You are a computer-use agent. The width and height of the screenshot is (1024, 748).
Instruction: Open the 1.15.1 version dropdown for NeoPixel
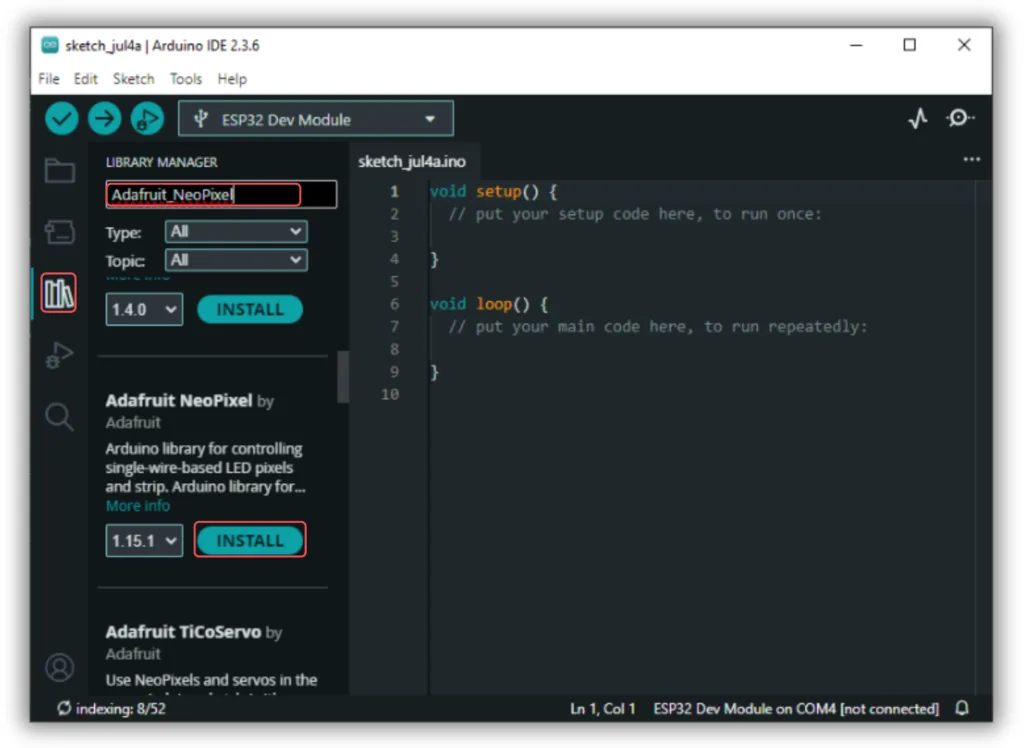[144, 540]
